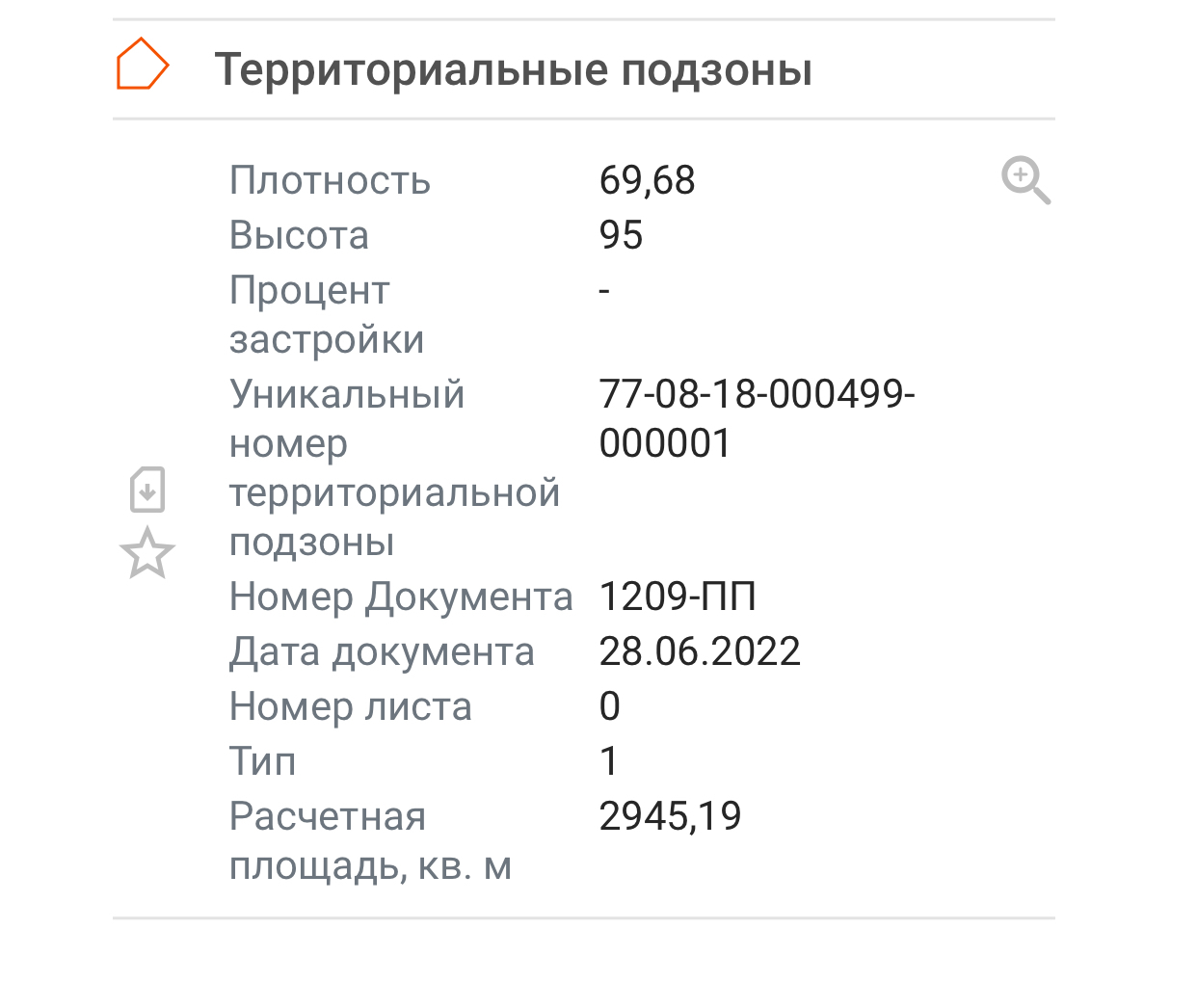Screen dimensions: 1197x1008
Task: Select the Расчетная площадь value 2945,19
Action: 671,815
